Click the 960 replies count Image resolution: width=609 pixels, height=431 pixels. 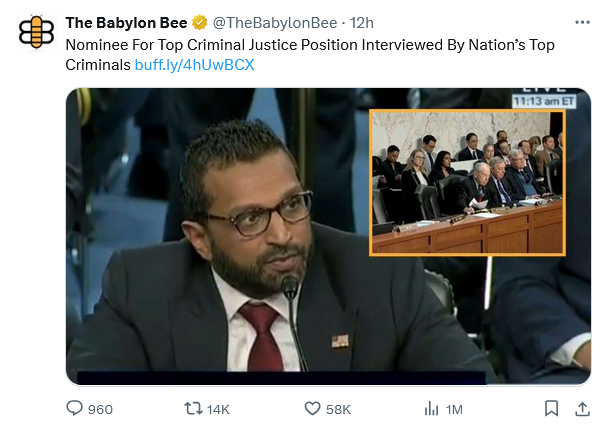(x=101, y=409)
